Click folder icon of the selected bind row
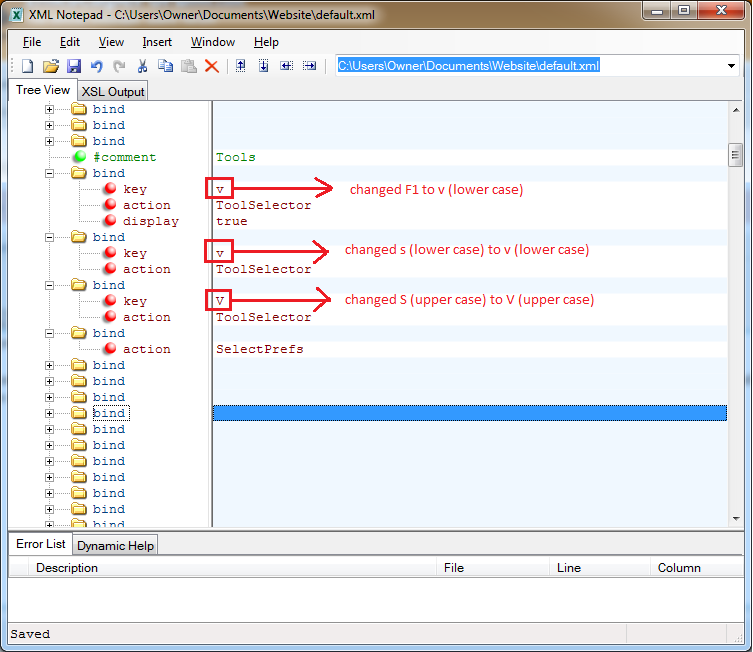 point(79,412)
